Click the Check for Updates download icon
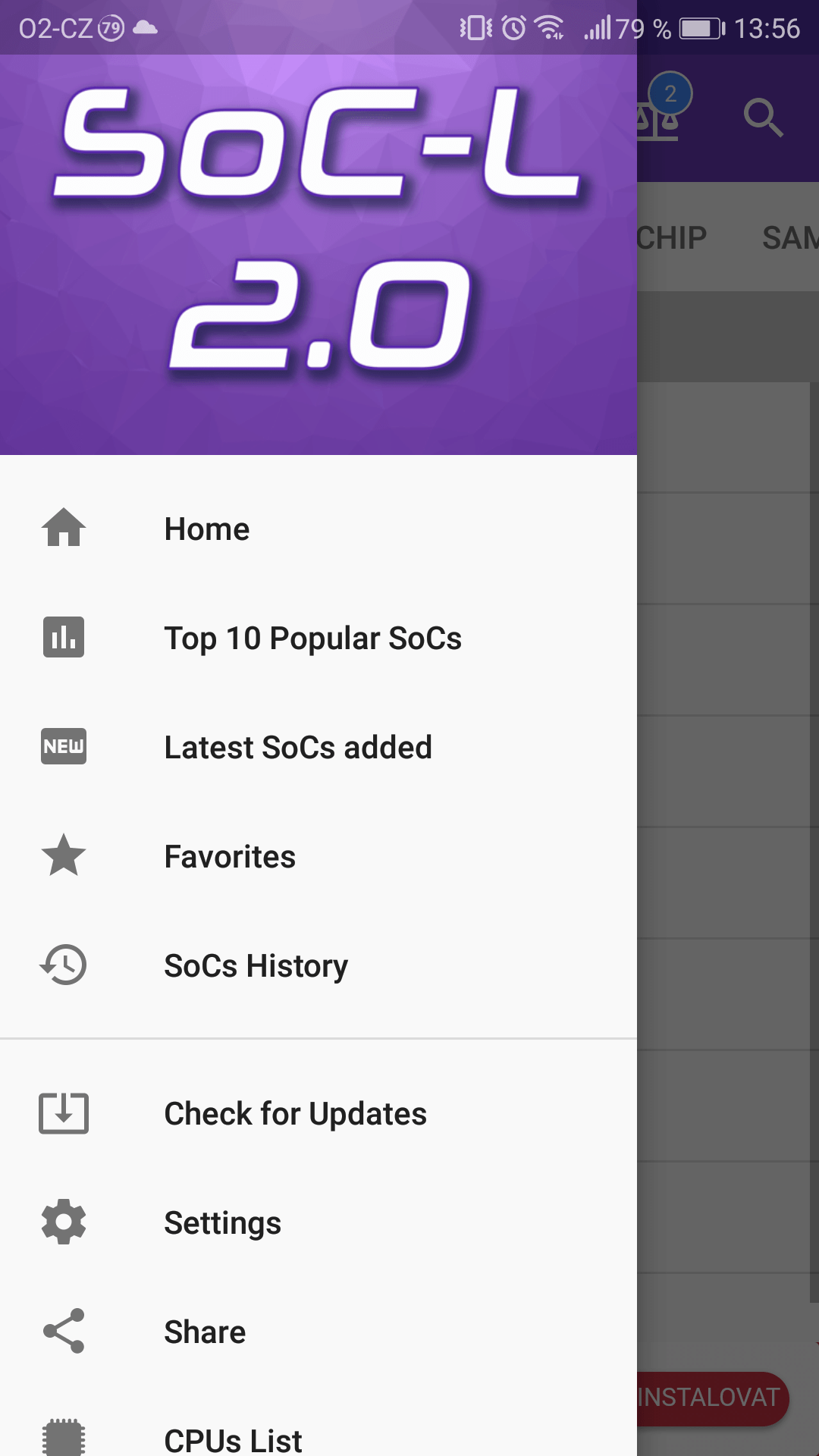 point(64,1113)
